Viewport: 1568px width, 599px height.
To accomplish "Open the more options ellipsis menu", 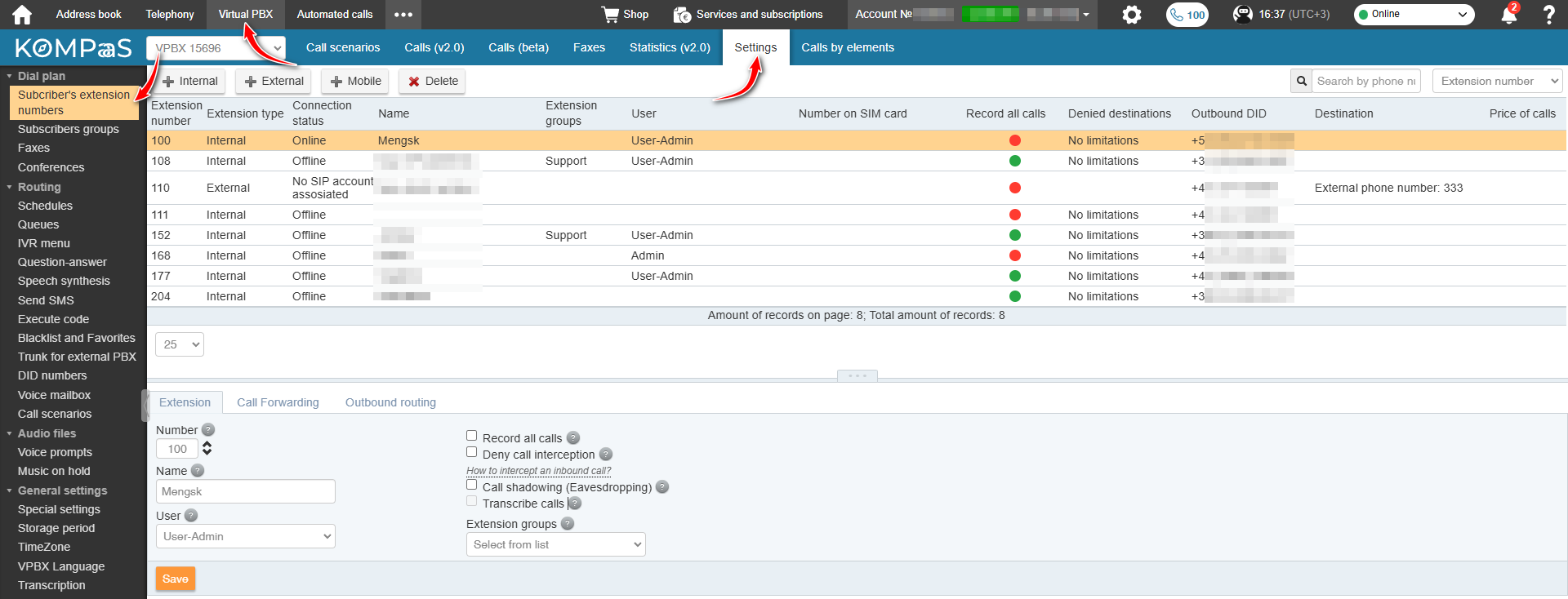I will (x=403, y=15).
